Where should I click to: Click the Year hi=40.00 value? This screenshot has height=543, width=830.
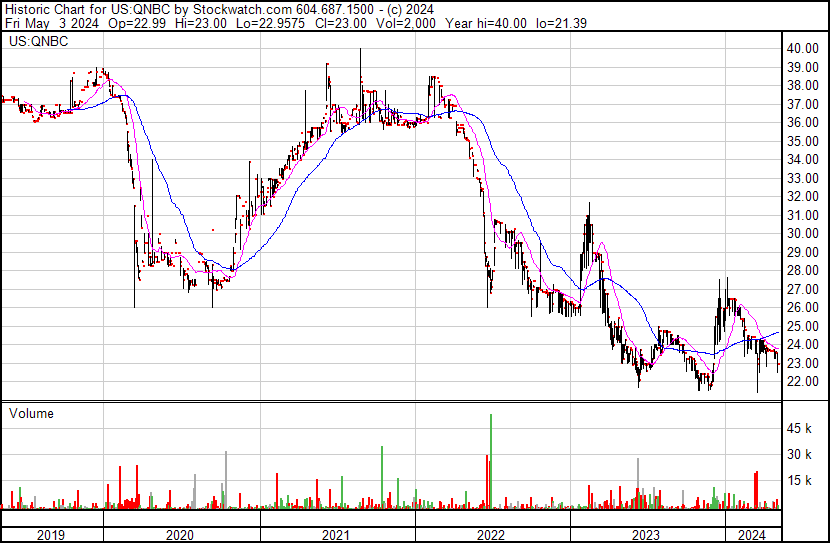click(x=486, y=23)
